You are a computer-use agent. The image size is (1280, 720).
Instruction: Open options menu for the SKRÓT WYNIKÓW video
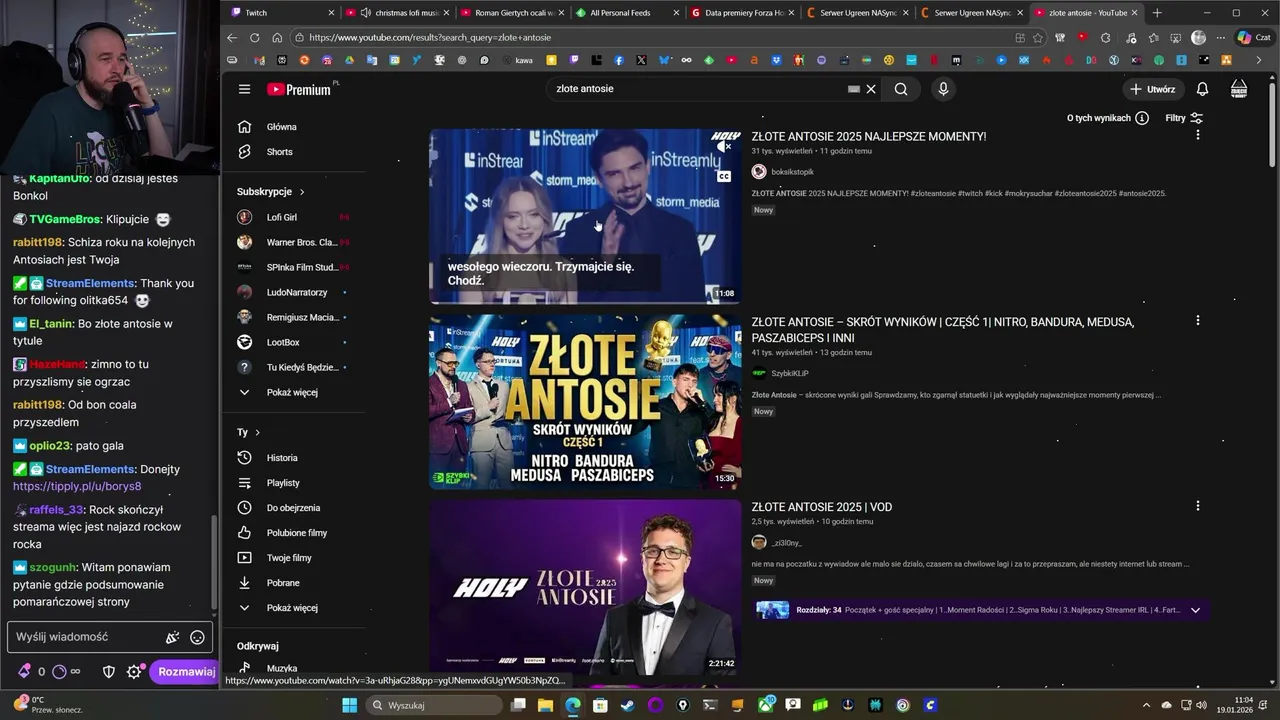point(1197,321)
